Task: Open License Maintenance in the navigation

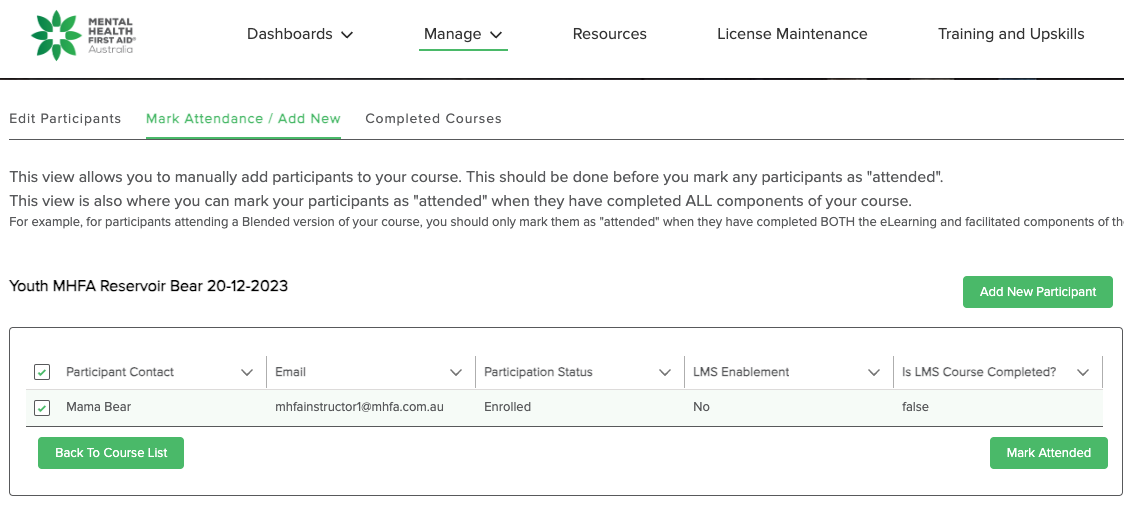Action: pos(792,34)
